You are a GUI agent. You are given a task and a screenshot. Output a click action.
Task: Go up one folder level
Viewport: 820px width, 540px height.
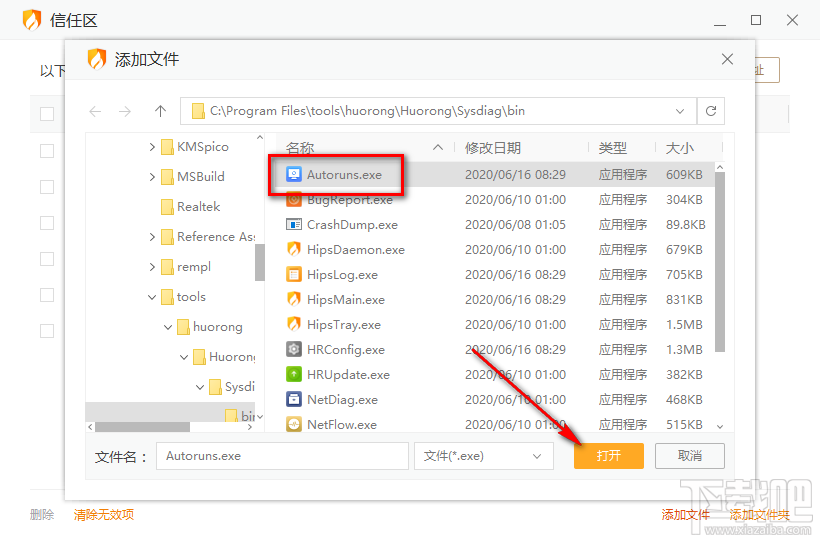pyautogui.click(x=161, y=111)
